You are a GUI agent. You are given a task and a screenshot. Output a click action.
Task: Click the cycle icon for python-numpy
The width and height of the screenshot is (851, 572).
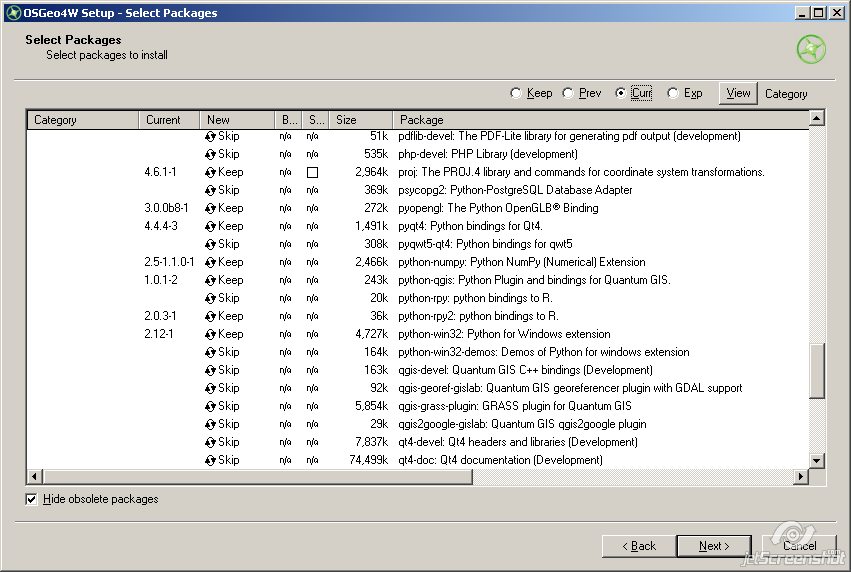pos(211,262)
